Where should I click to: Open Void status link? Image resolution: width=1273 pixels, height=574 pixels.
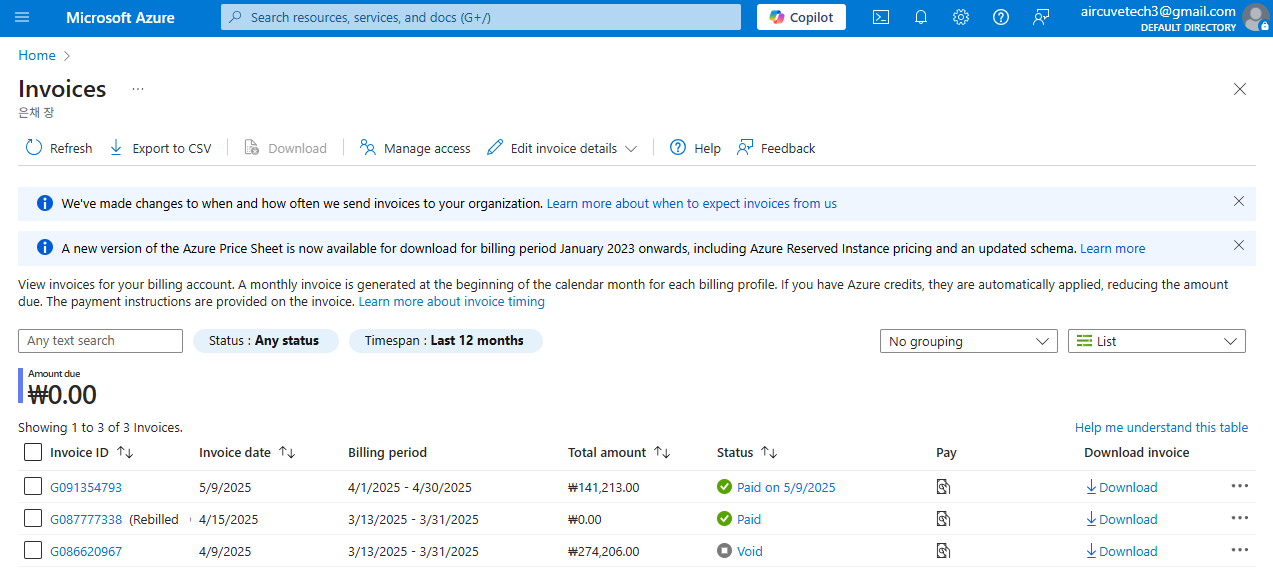(x=749, y=552)
